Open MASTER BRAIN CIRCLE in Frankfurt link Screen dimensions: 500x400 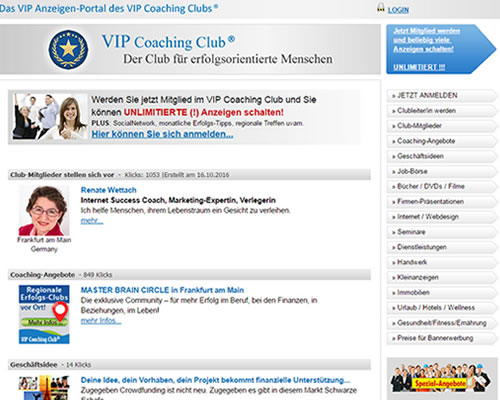(x=162, y=290)
